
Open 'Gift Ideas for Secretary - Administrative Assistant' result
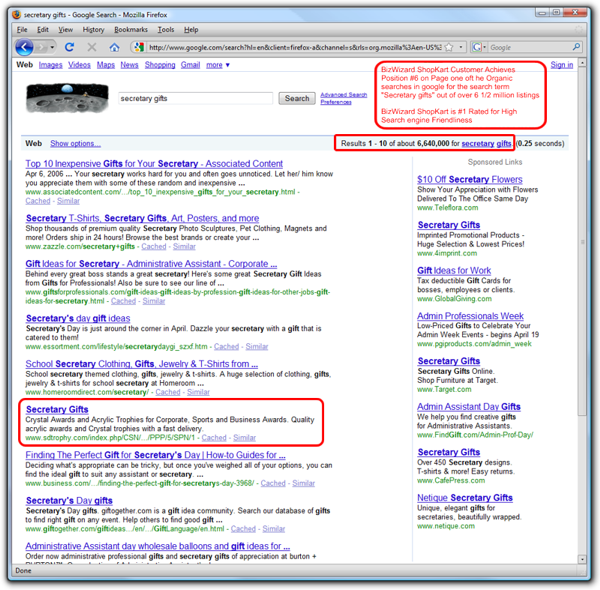pos(151,264)
